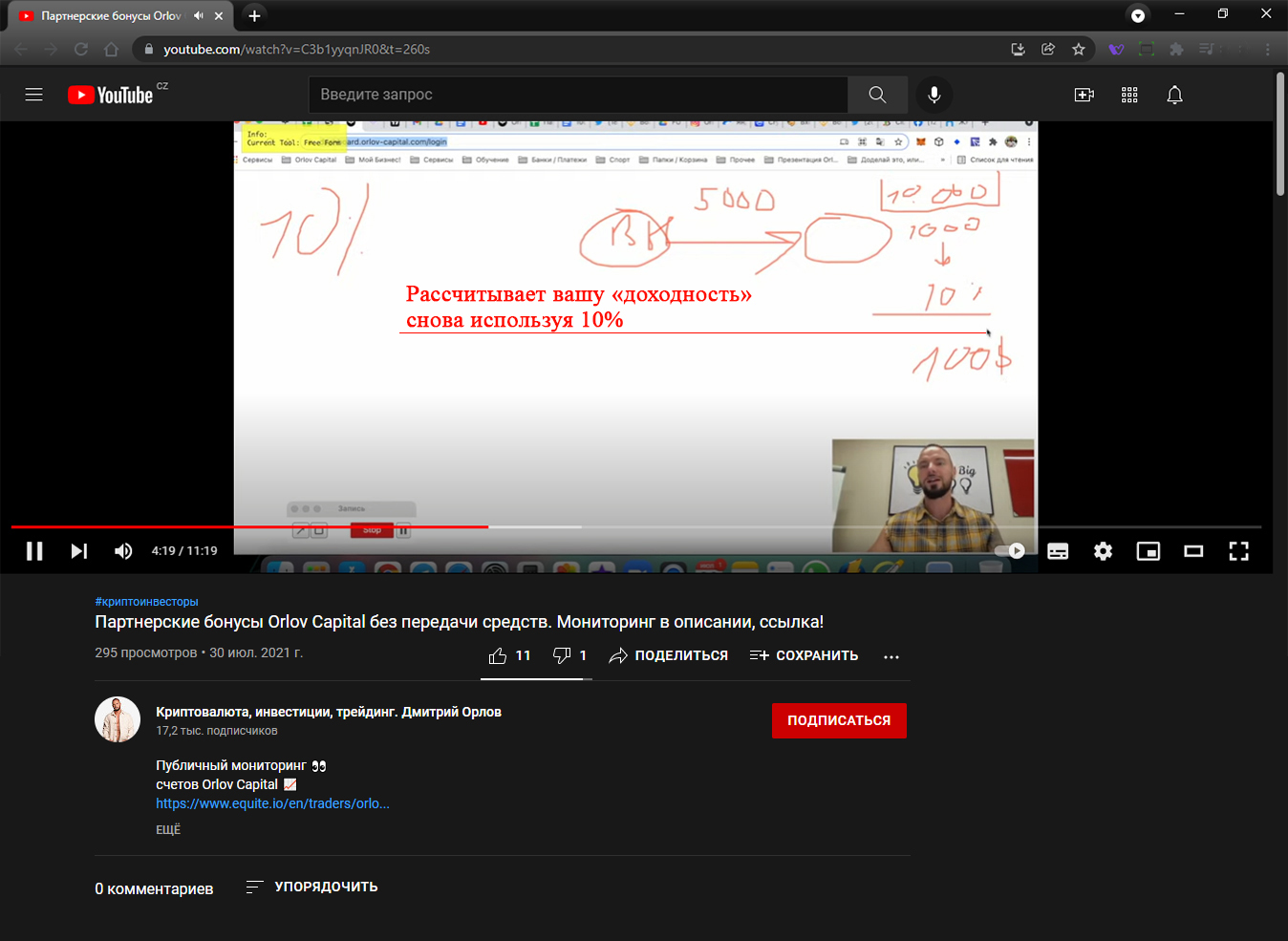Image resolution: width=1288 pixels, height=941 pixels.
Task: Bookmark this page with star
Action: (x=1079, y=49)
